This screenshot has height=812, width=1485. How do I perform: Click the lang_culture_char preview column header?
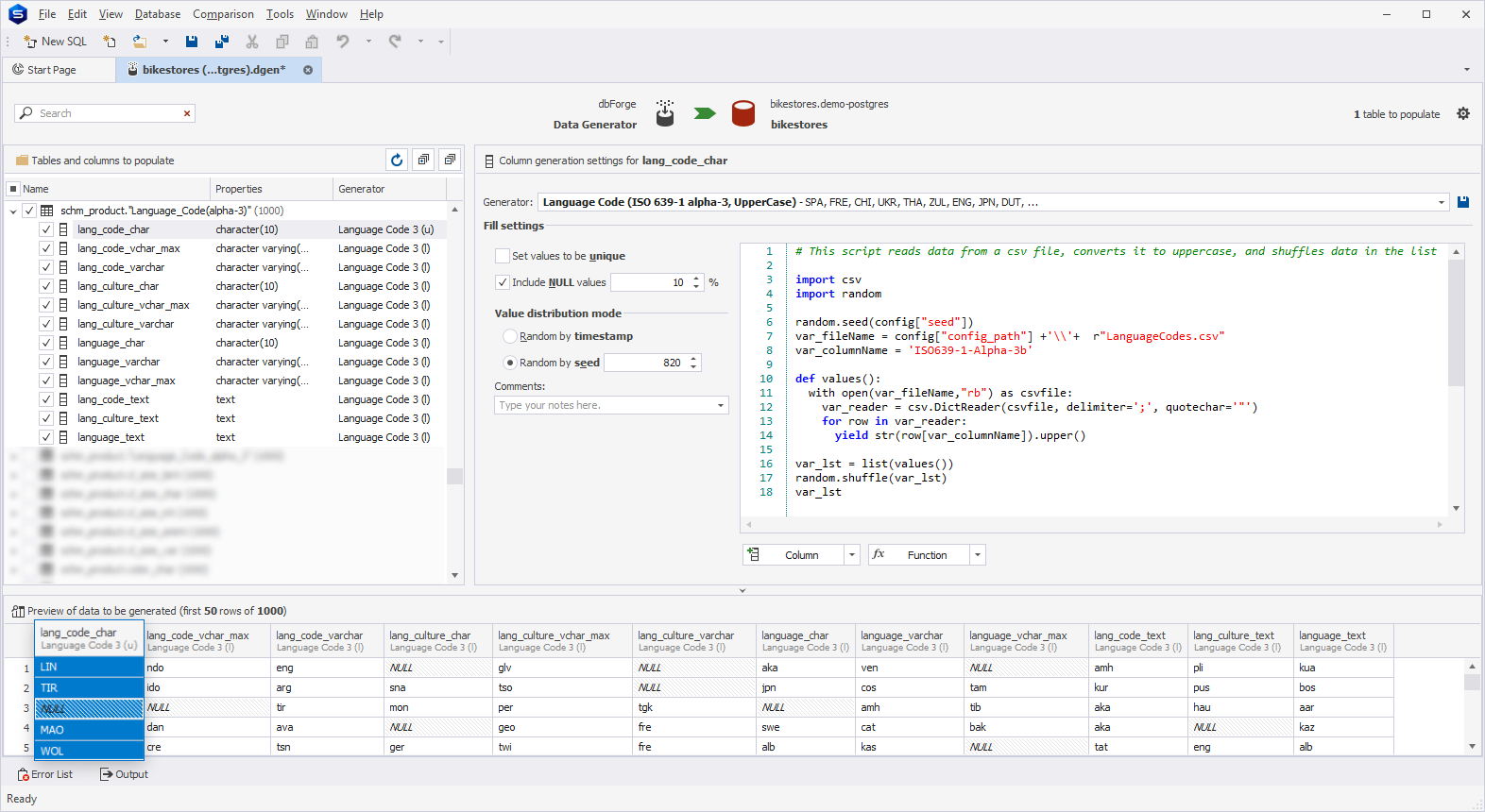[438, 641]
